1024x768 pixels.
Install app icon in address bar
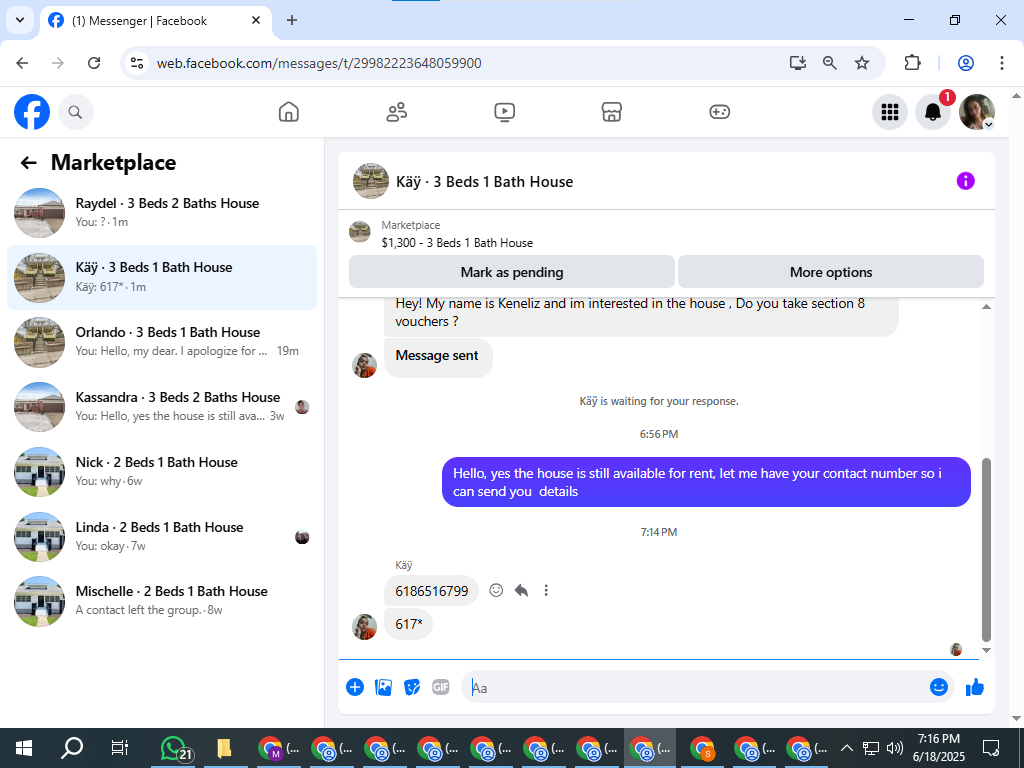pos(797,63)
